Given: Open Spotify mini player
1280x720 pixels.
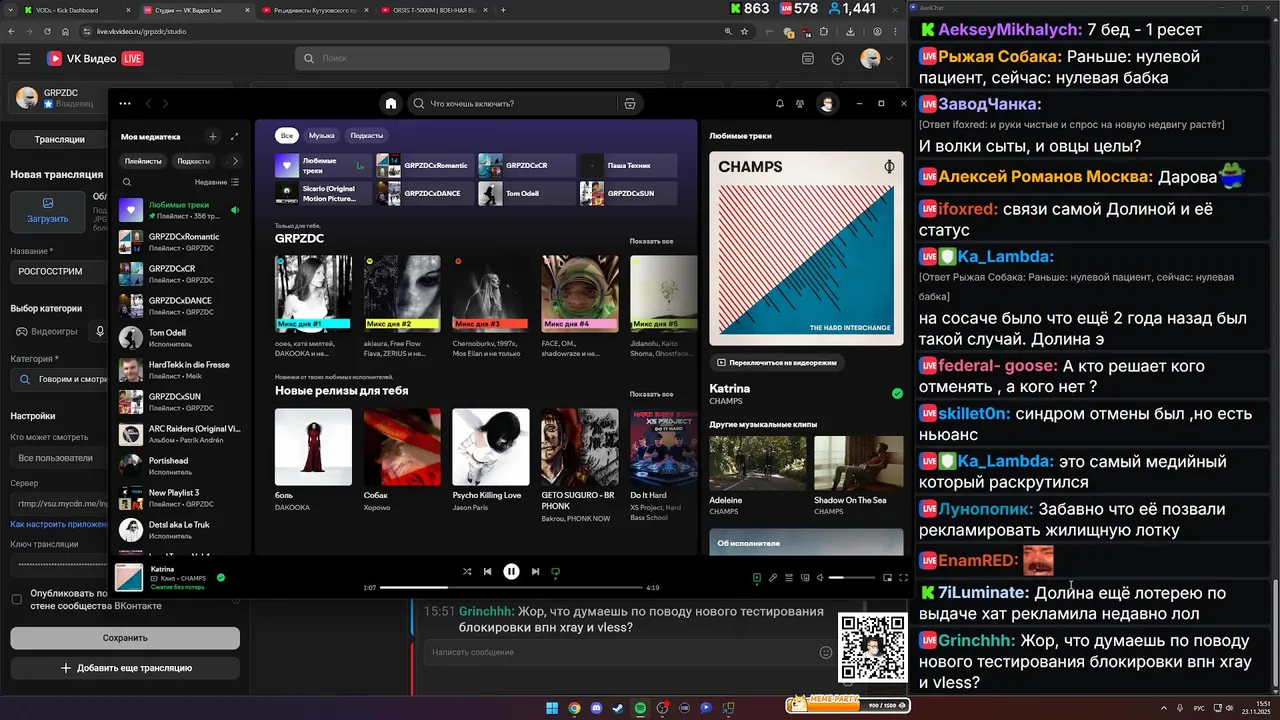Looking at the screenshot, I should click(887, 577).
